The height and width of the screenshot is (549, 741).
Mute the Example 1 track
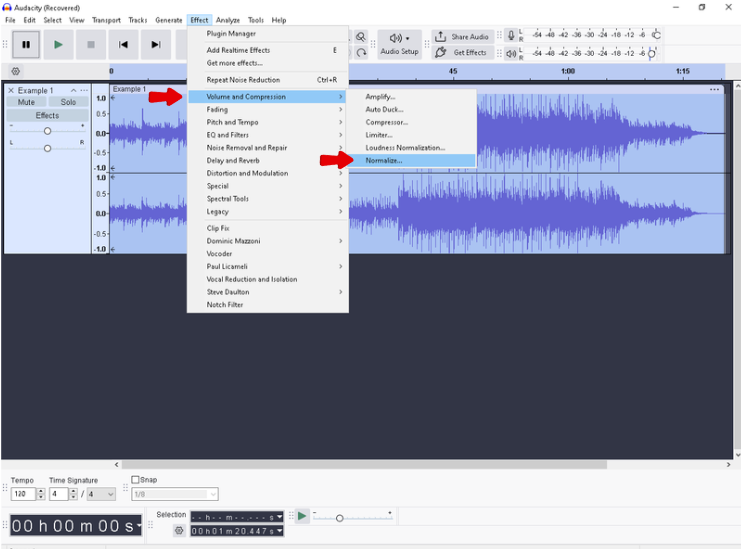26,102
